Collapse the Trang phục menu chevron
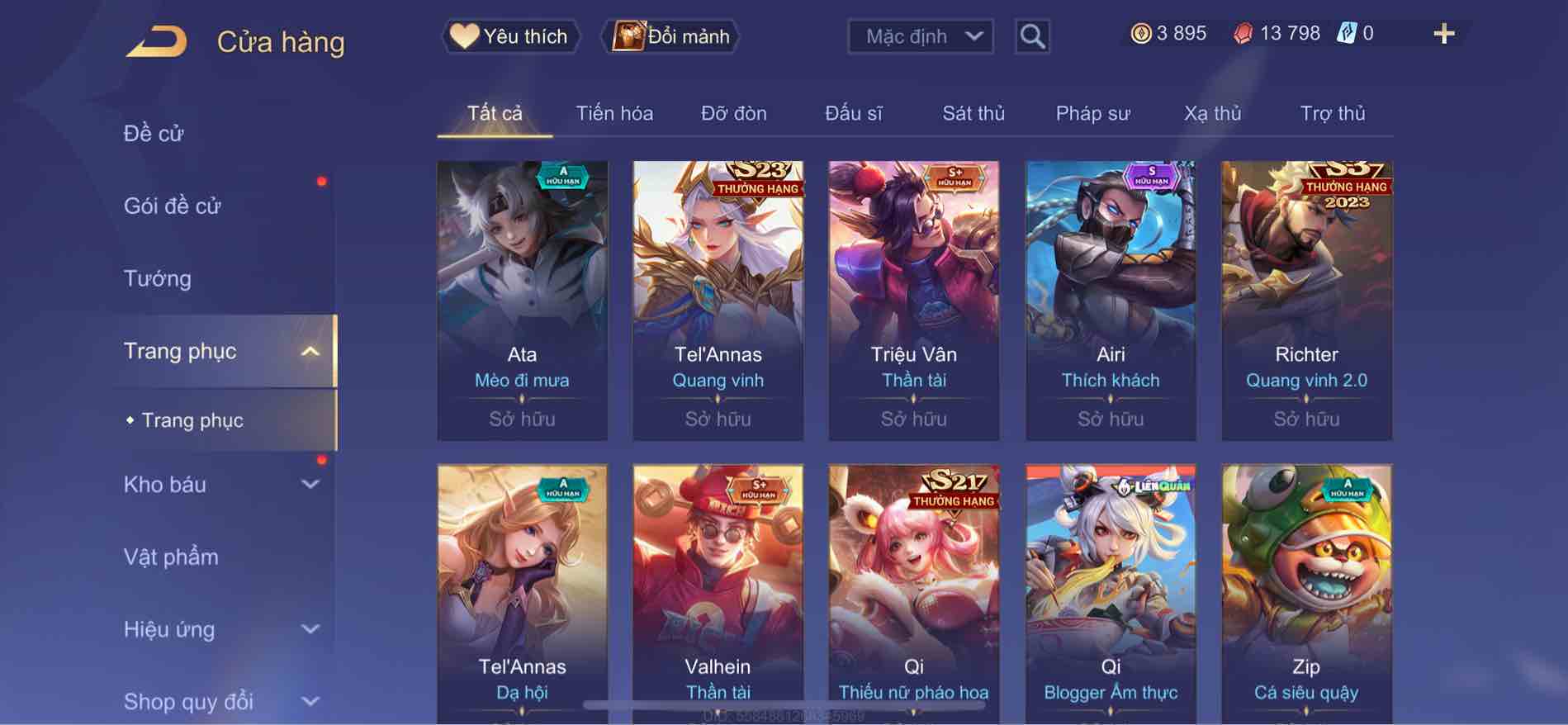The height and width of the screenshot is (725, 1568). click(310, 352)
